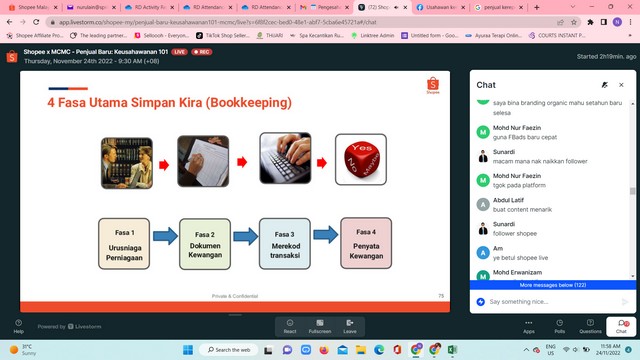Switch to the Shopee Malaysia browser tab
The width and height of the screenshot is (640, 360).
32,7
